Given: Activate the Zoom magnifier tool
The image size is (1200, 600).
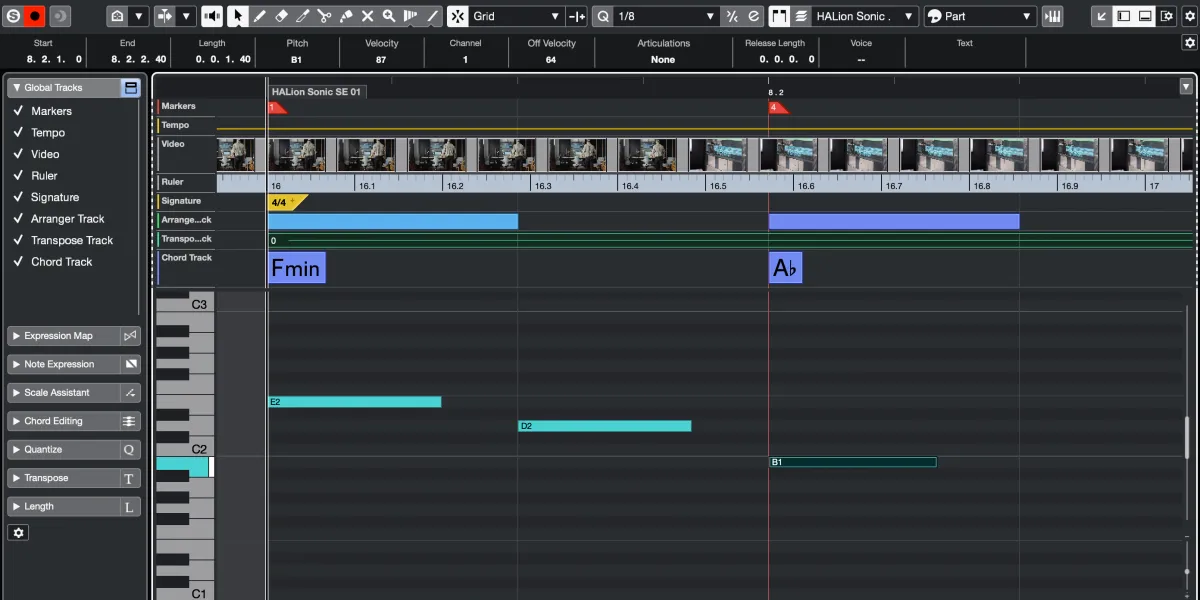Looking at the screenshot, I should 389,16.
